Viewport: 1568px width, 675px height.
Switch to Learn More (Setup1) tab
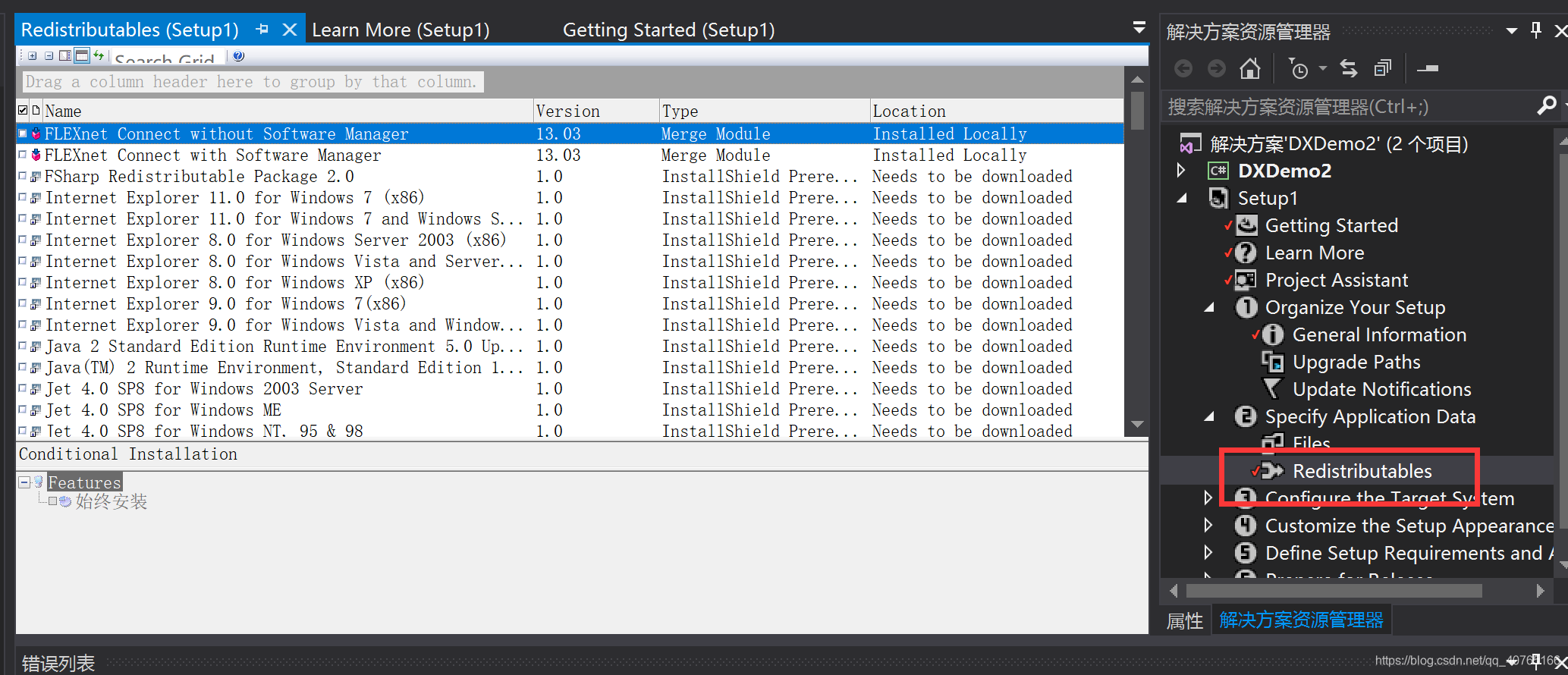pyautogui.click(x=401, y=30)
